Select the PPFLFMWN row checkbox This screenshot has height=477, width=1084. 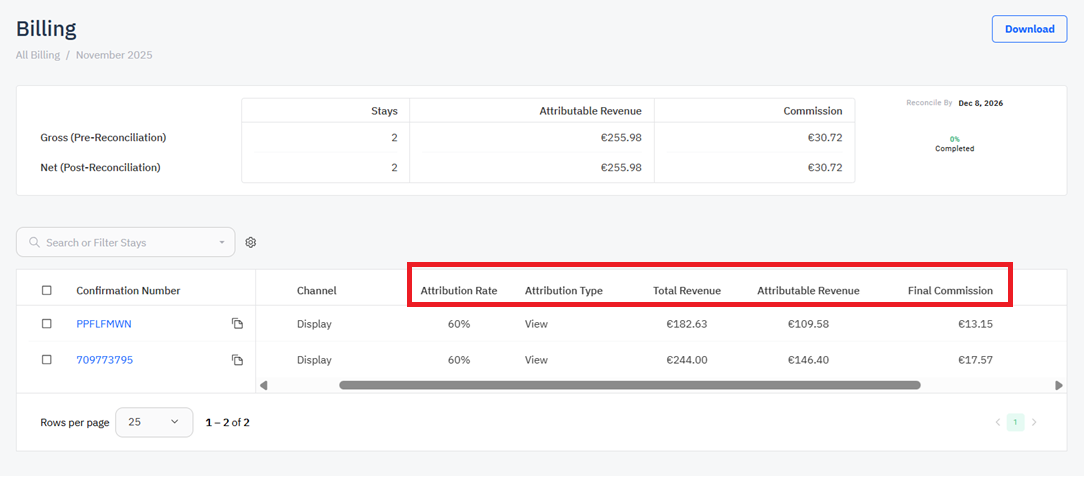coord(47,324)
